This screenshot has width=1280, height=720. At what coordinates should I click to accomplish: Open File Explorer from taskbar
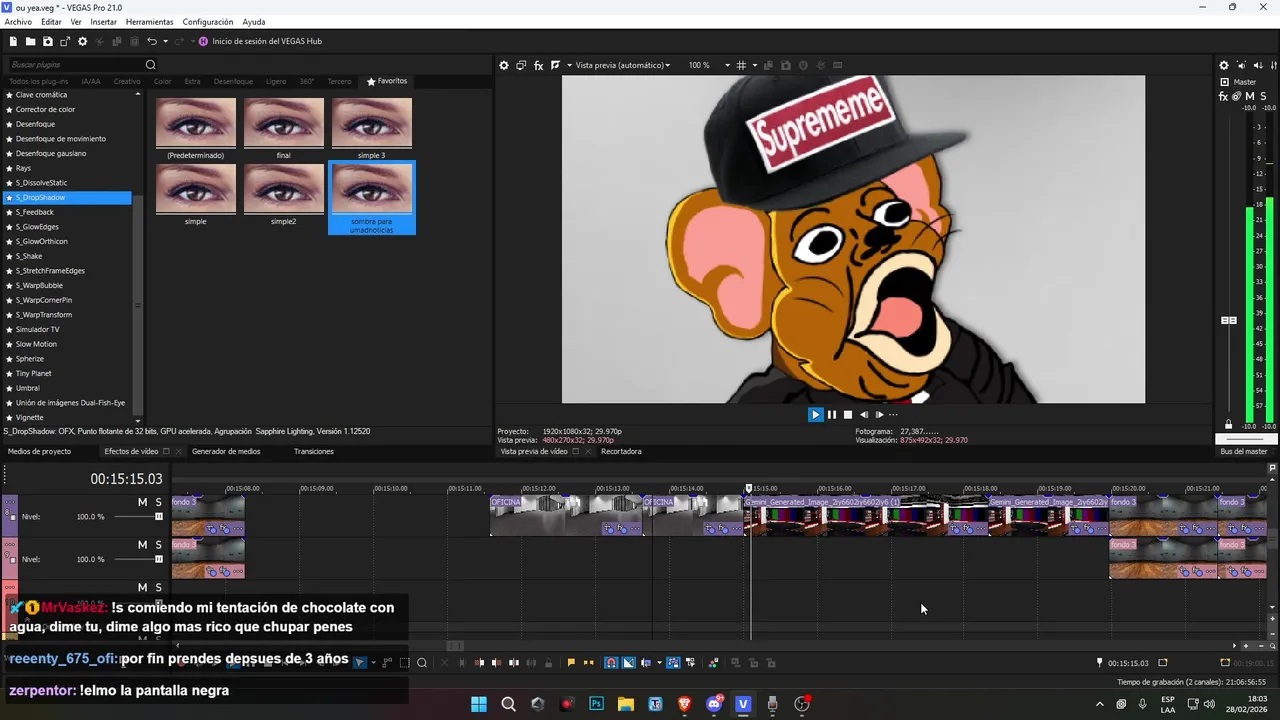pyautogui.click(x=626, y=704)
